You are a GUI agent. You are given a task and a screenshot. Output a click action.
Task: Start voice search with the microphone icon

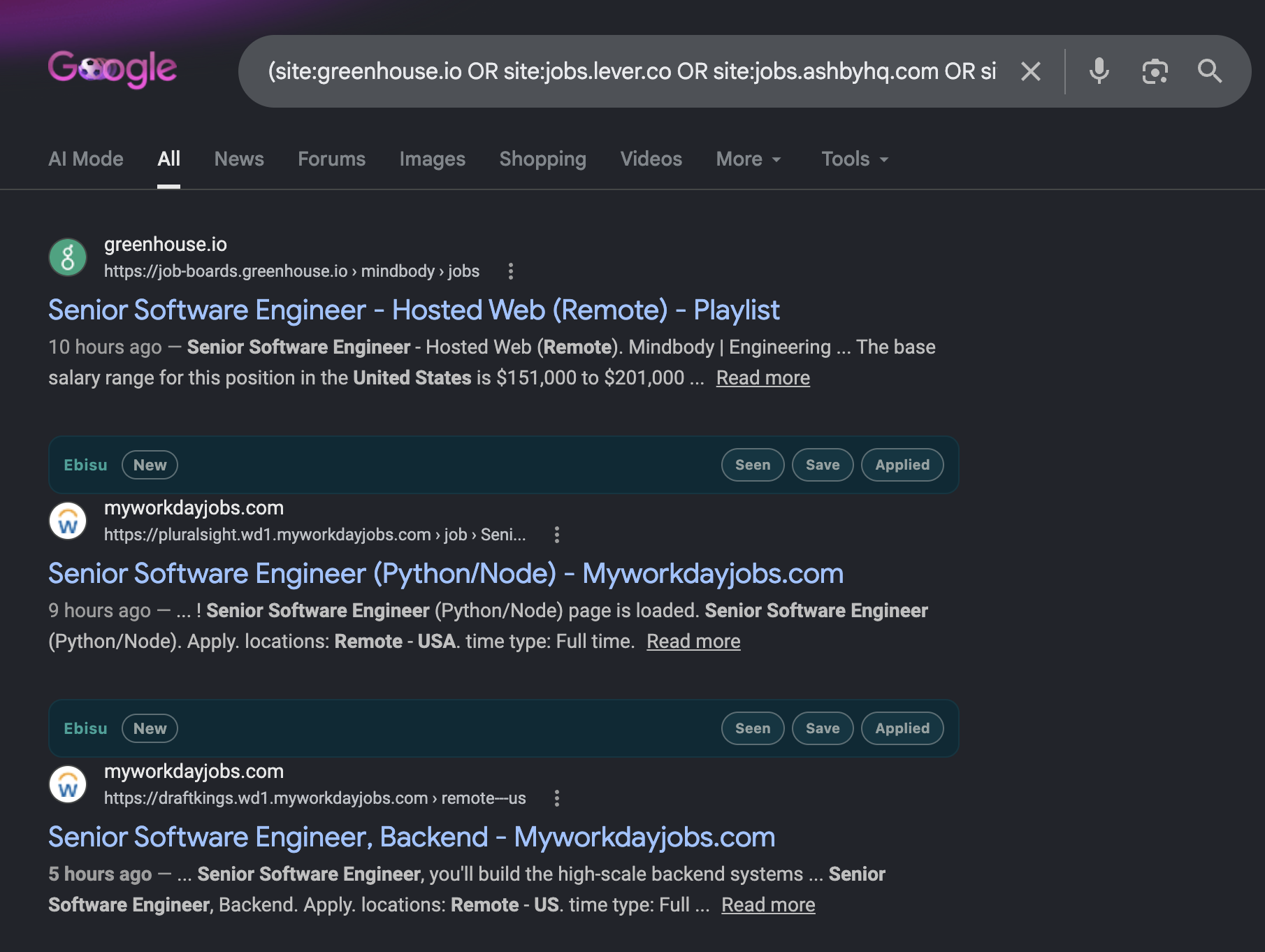coord(1099,71)
